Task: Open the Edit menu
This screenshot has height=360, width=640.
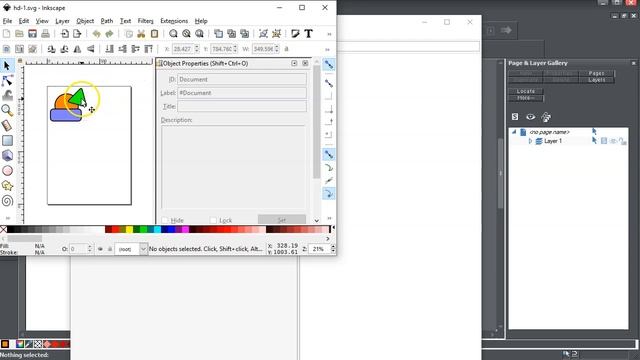Action: click(x=24, y=21)
